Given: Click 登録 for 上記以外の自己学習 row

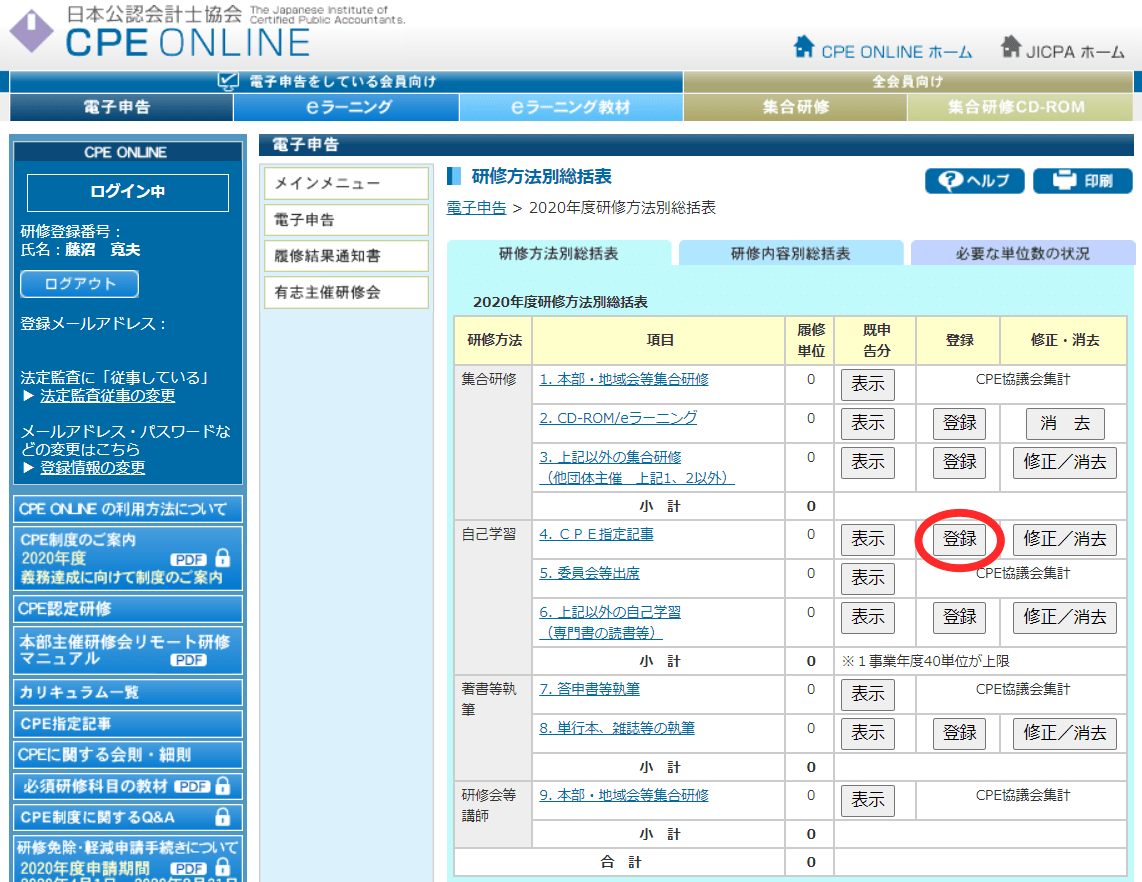Looking at the screenshot, I should [x=959, y=618].
